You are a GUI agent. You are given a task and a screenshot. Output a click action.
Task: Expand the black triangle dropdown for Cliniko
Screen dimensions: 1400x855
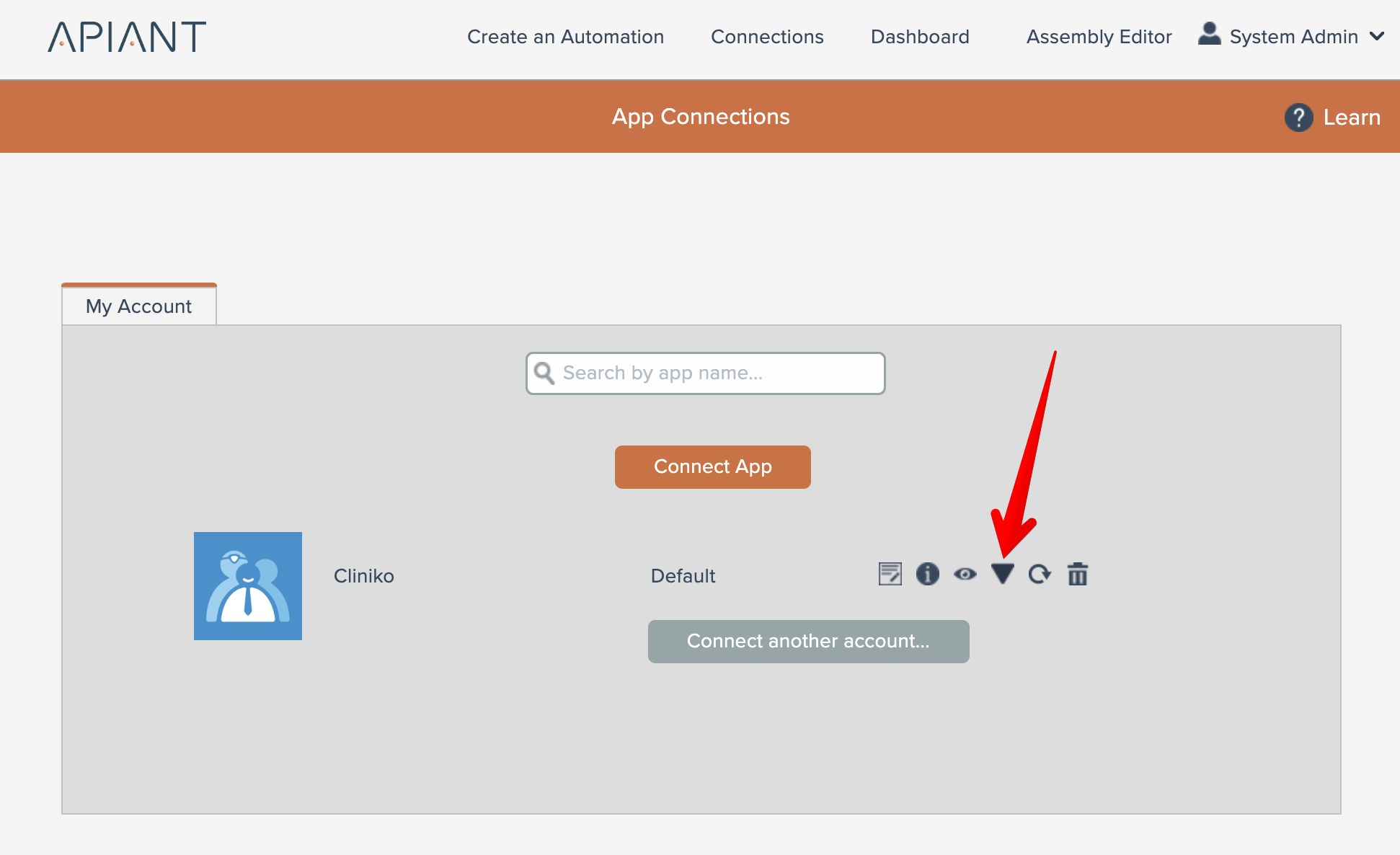coord(1002,574)
